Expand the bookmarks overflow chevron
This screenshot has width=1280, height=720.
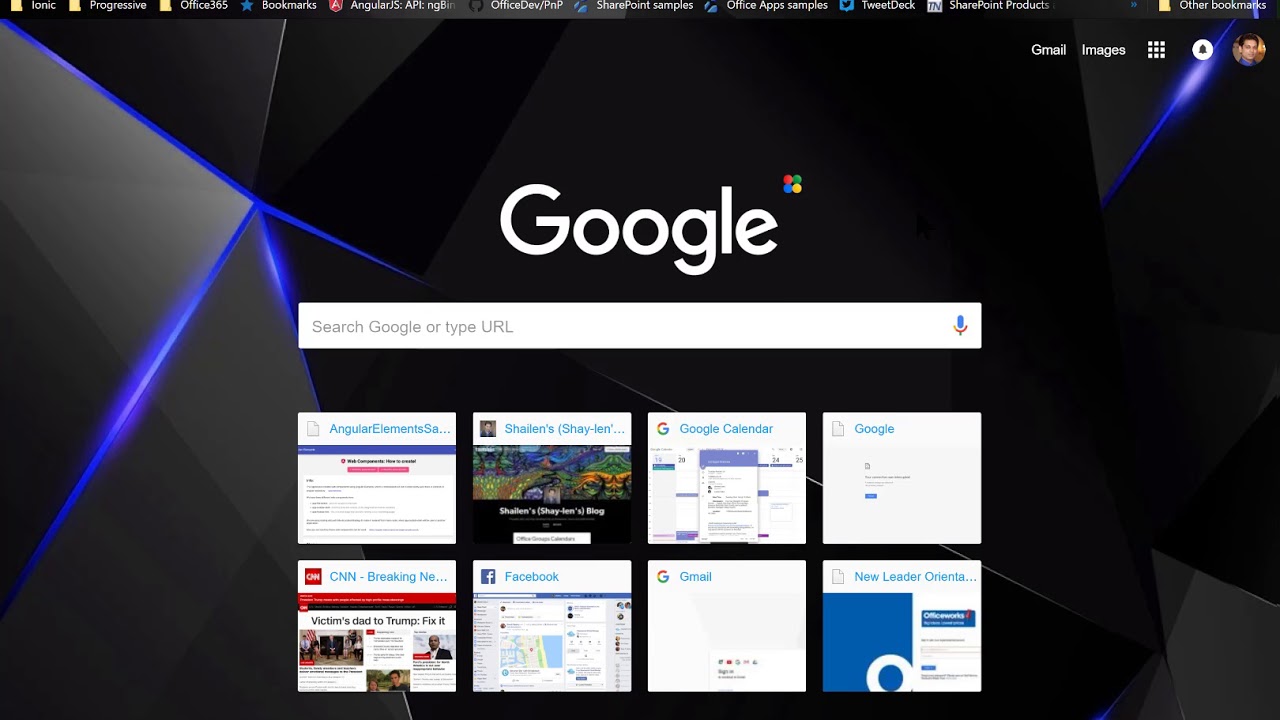(x=1133, y=5)
